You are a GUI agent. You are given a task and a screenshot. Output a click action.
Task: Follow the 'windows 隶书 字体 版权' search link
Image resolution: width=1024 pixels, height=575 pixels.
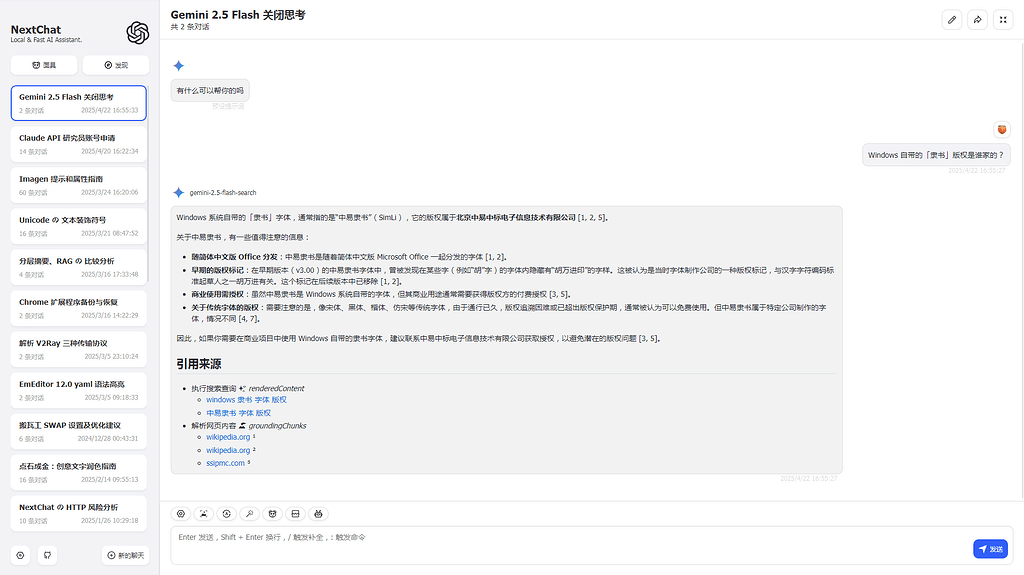click(246, 400)
